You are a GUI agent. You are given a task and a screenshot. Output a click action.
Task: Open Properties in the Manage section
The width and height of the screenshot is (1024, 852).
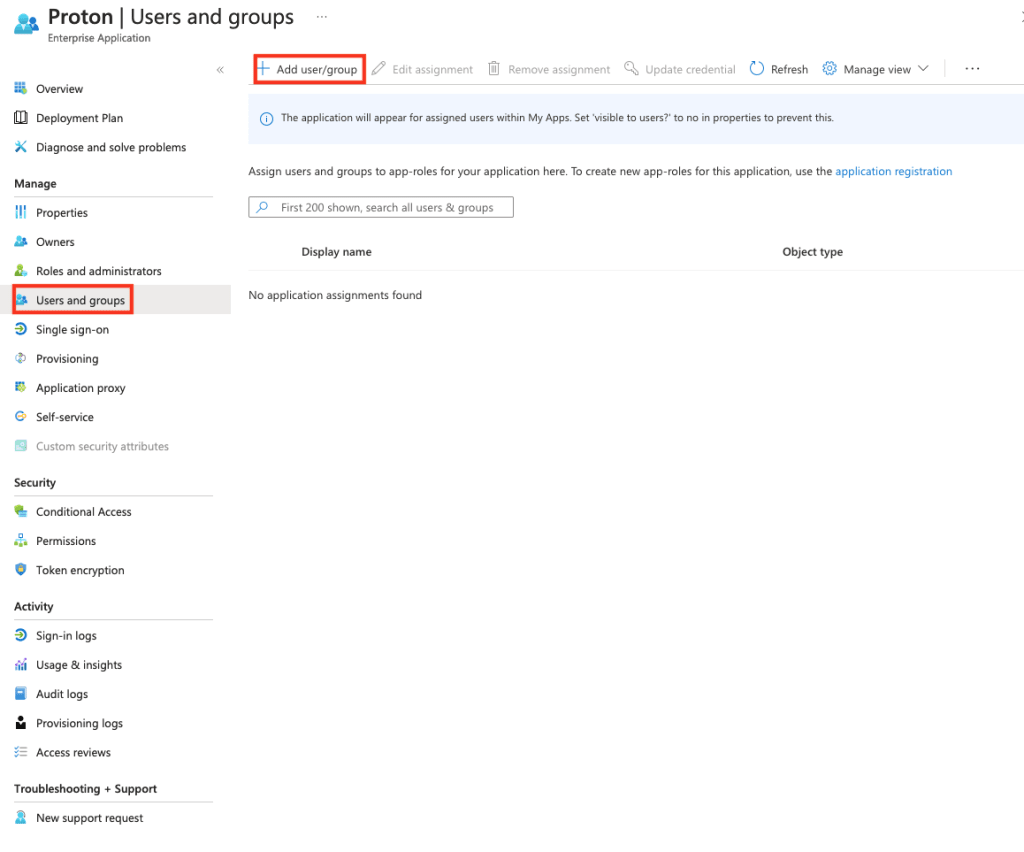[61, 213]
